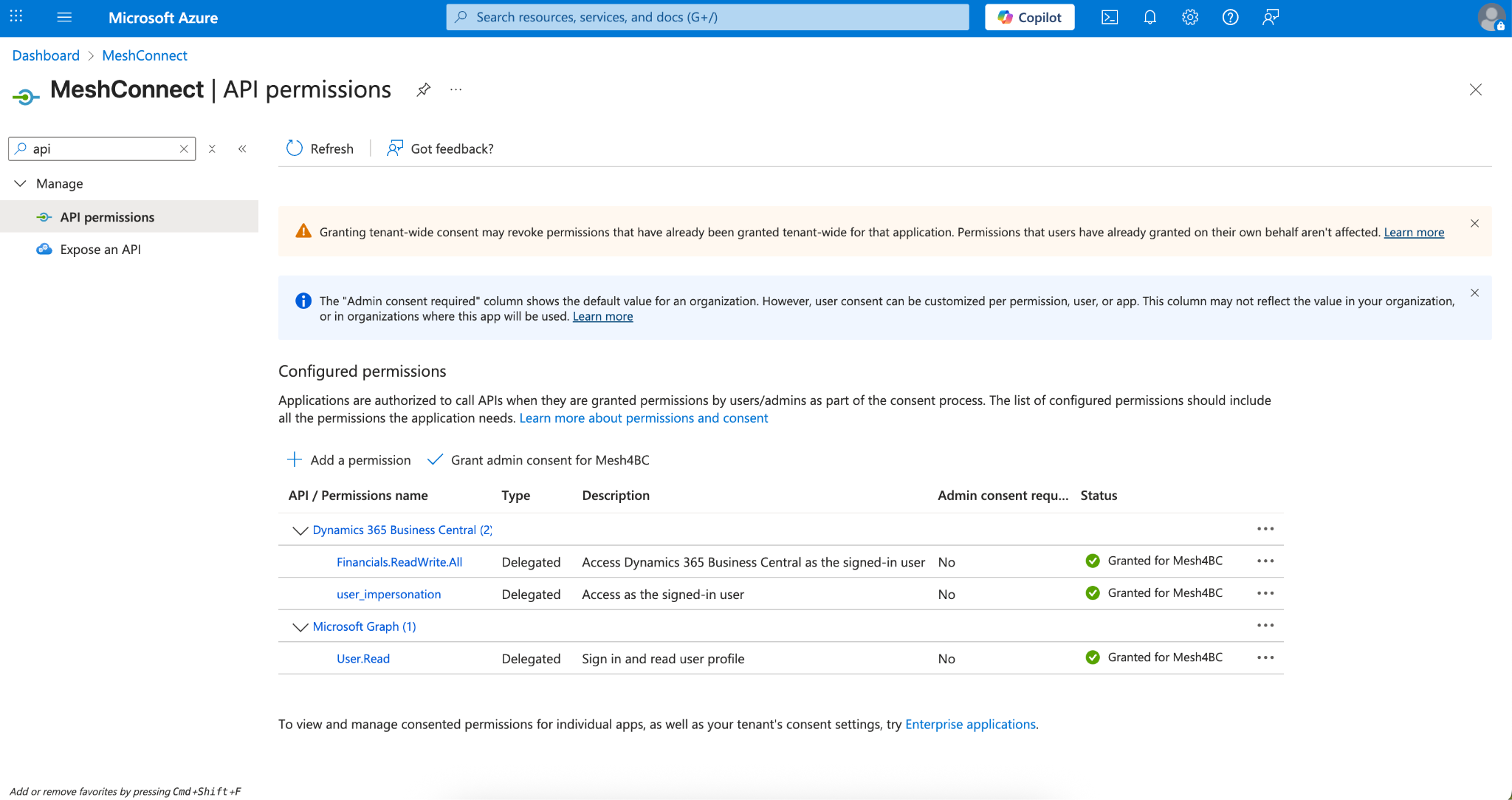Click the feedback icon in the header
This screenshot has width=1512, height=800.
tap(1271, 17)
